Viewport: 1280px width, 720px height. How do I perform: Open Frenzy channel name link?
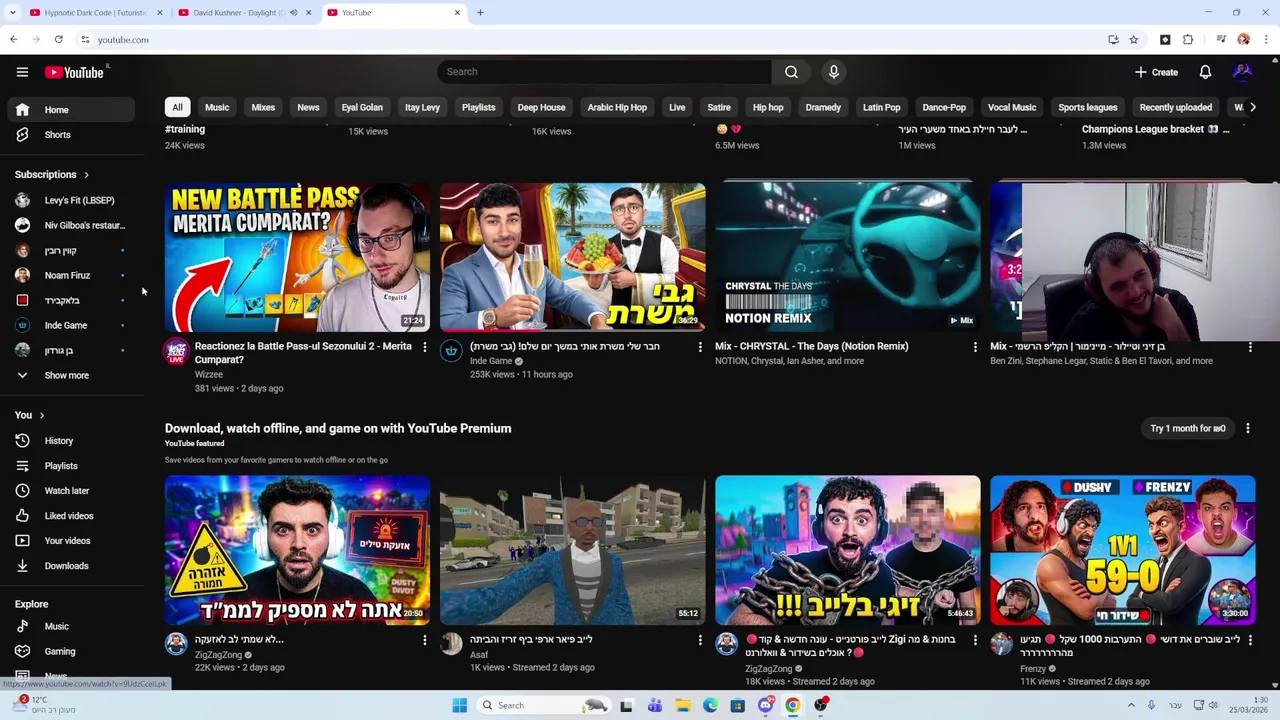[x=1033, y=669]
